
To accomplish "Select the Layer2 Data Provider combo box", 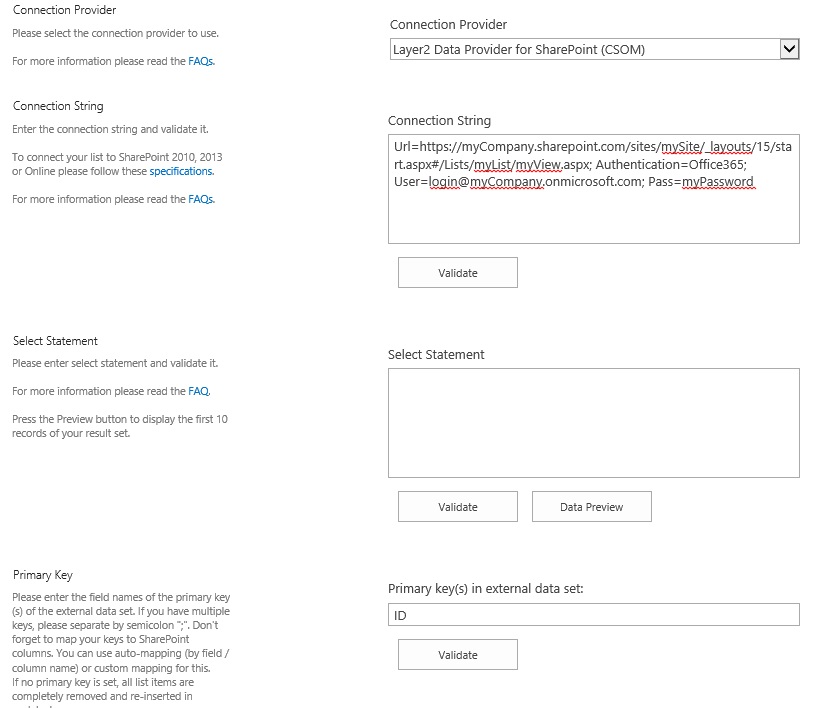I will pos(583,49).
